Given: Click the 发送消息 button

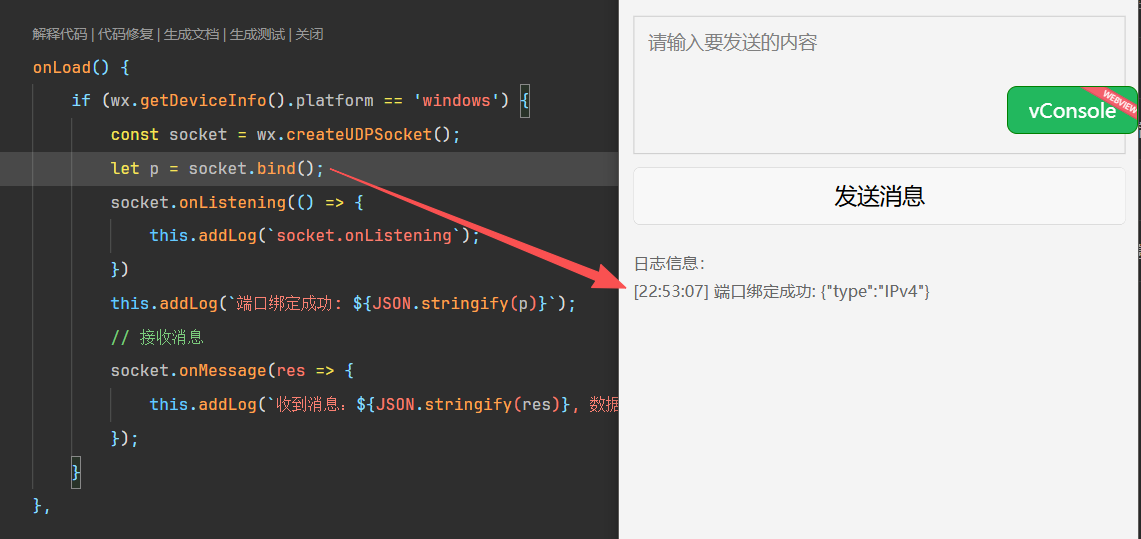Looking at the screenshot, I should pos(879,196).
